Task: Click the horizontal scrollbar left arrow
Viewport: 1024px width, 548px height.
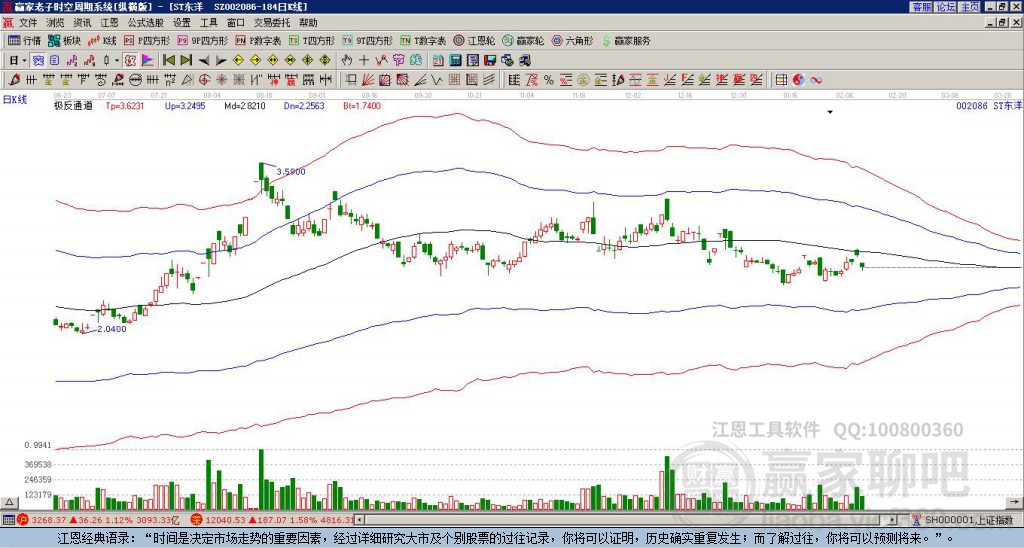Action: pyautogui.click(x=359, y=520)
